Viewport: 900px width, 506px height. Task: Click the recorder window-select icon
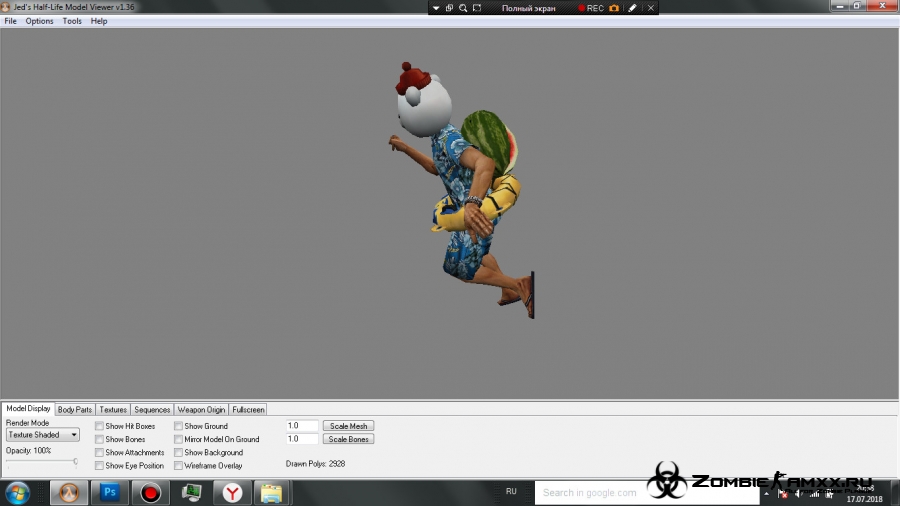[x=449, y=8]
